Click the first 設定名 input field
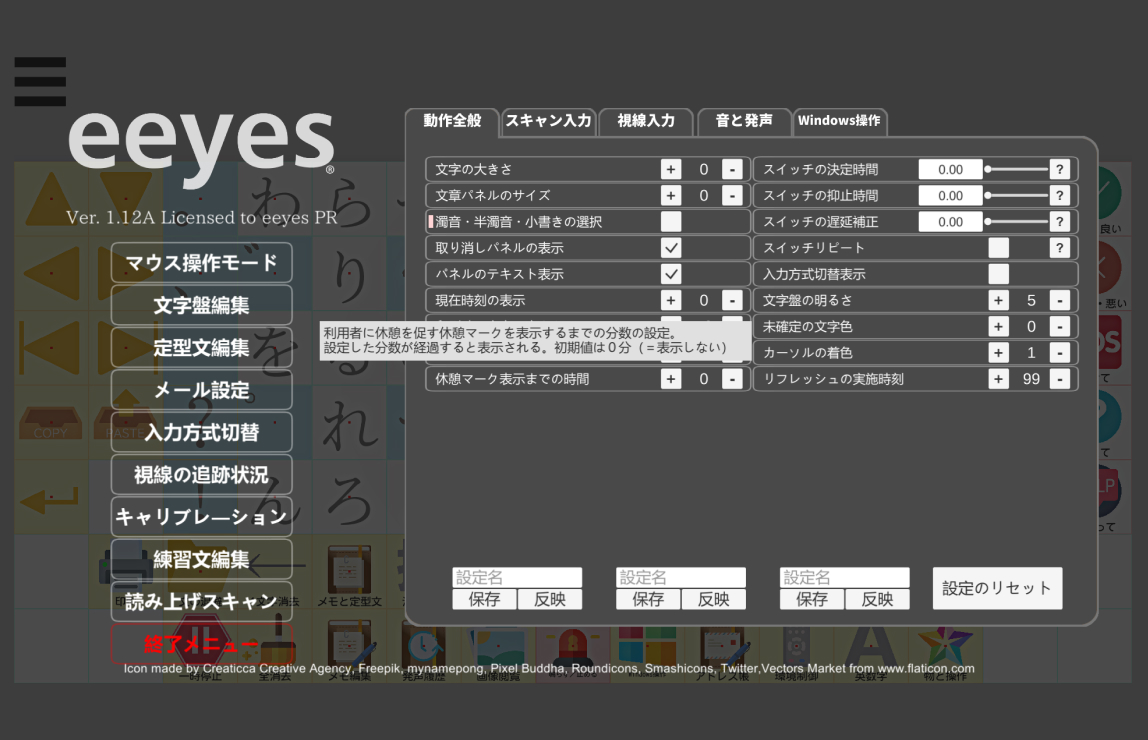The height and width of the screenshot is (740, 1148). (517, 578)
